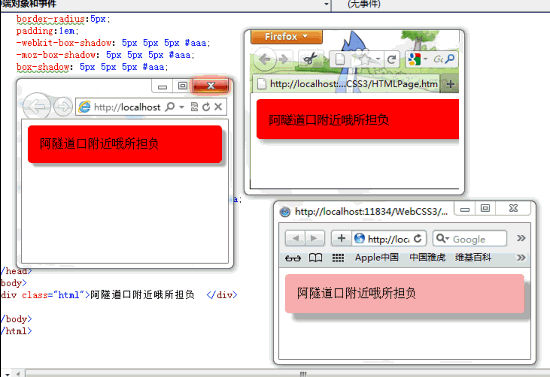The height and width of the screenshot is (377, 550).
Task: Click the IE address field showing http://localhost
Action: pyautogui.click(x=127, y=107)
